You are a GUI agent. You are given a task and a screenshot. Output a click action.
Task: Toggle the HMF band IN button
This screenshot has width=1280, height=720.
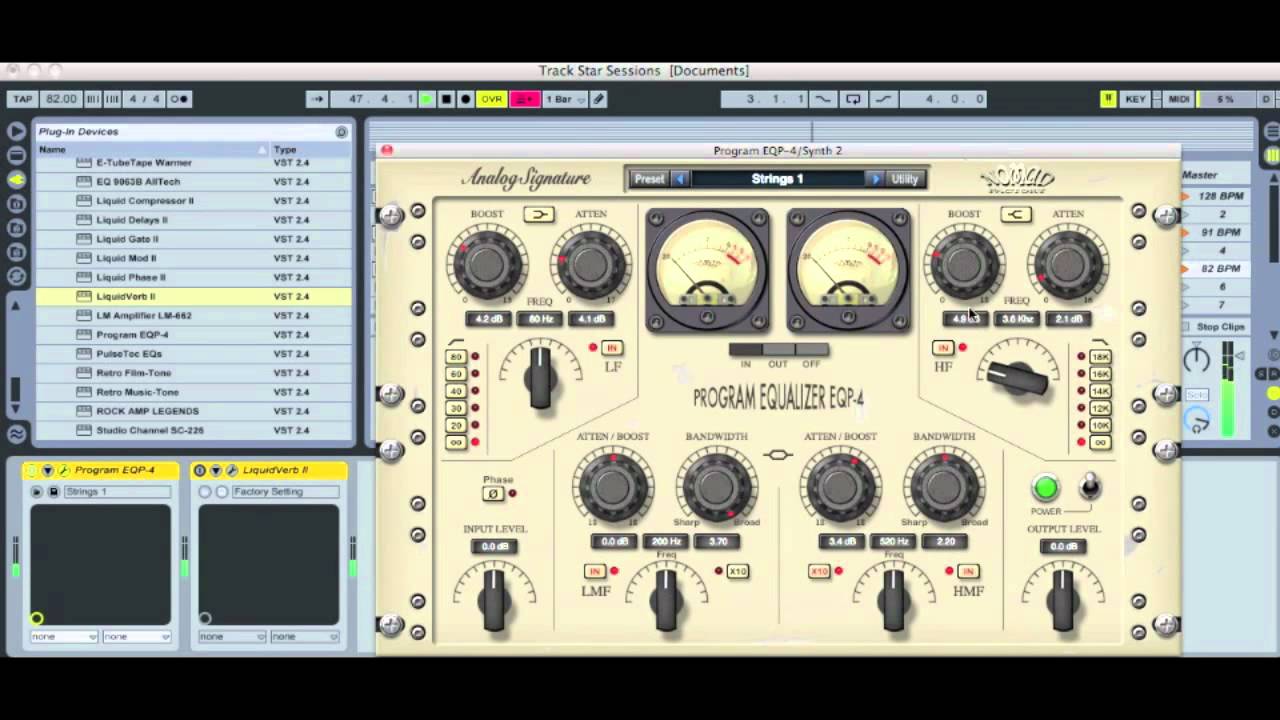click(967, 572)
